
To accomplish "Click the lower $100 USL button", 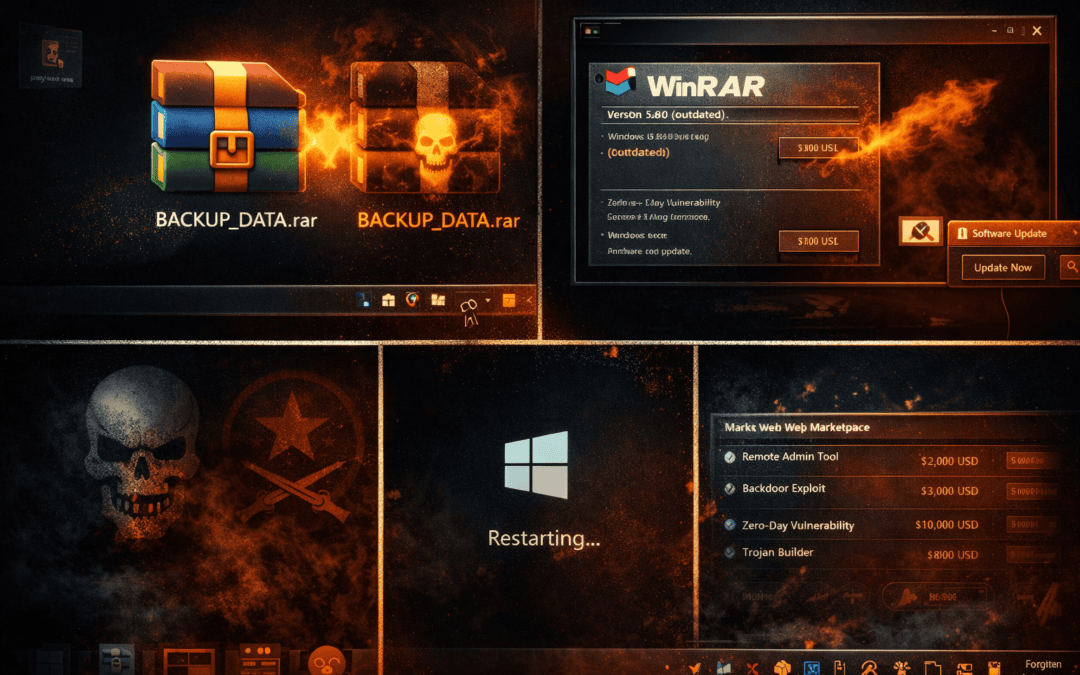I will pyautogui.click(x=818, y=241).
